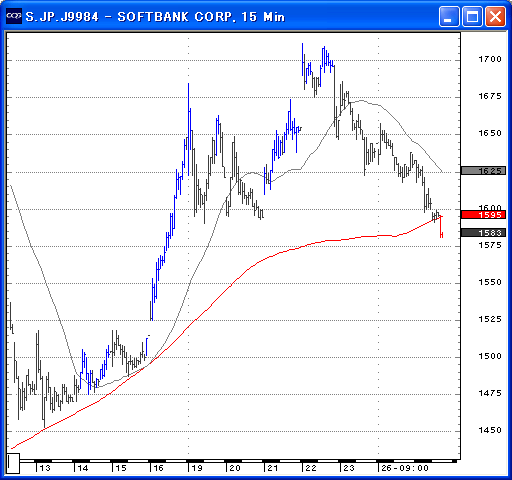Click the 1500 price axis label

pos(490,356)
